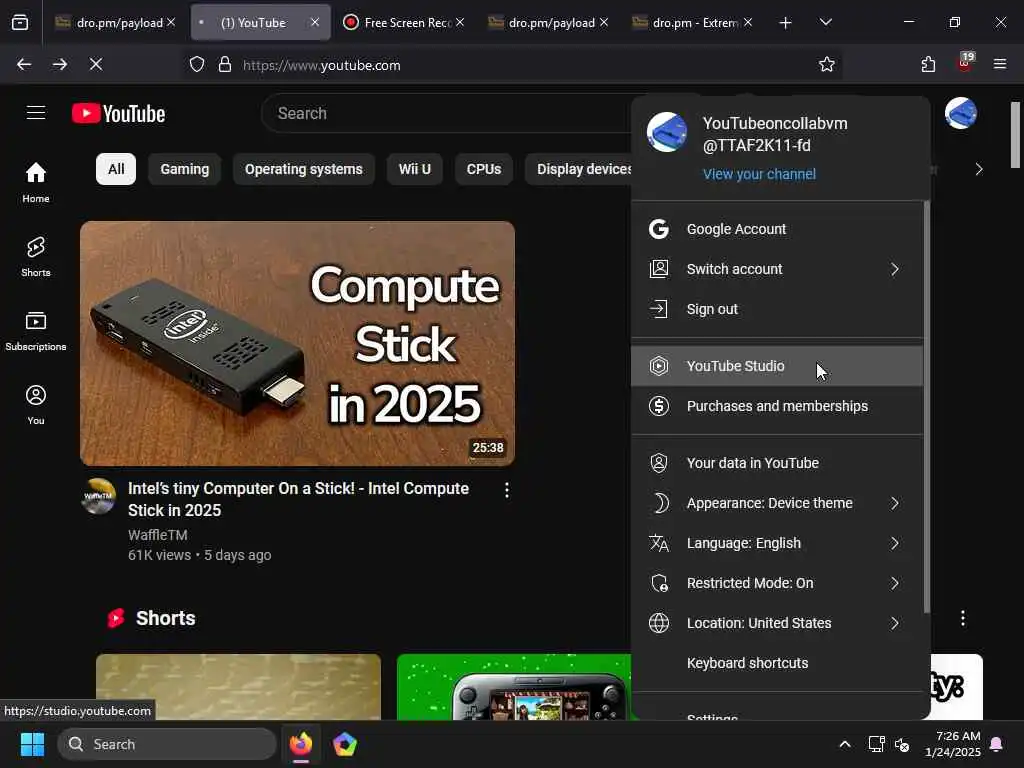1024x768 pixels.
Task: Click View your channel link
Action: pos(759,174)
